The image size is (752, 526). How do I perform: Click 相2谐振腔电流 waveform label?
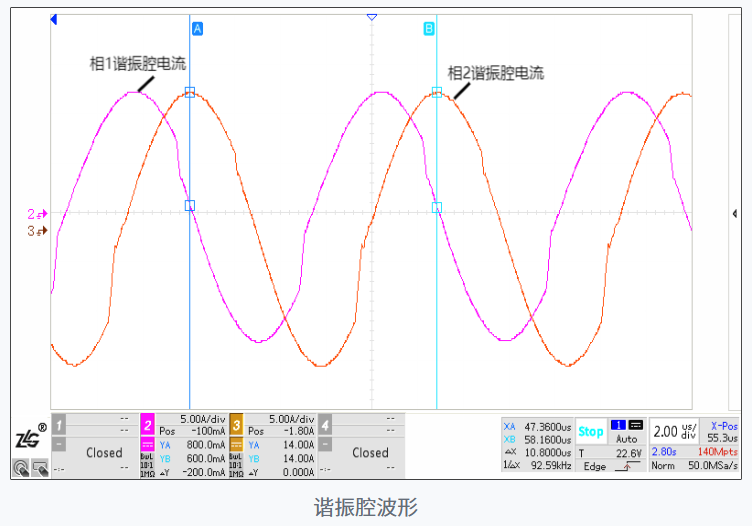495,73
